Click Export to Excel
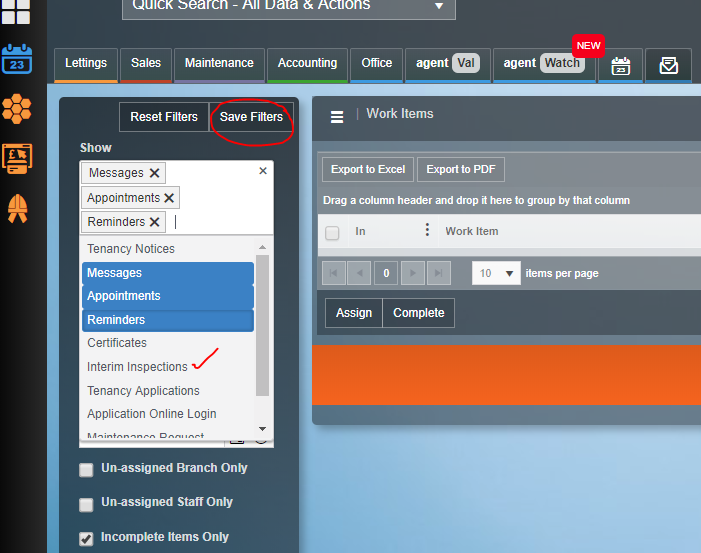This screenshot has width=701, height=553. point(367,169)
